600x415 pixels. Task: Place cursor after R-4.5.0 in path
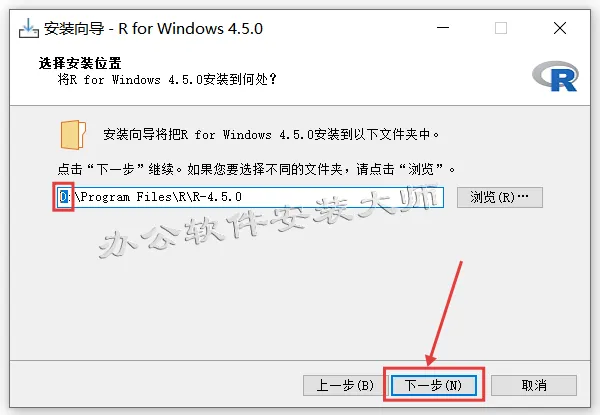(x=243, y=197)
